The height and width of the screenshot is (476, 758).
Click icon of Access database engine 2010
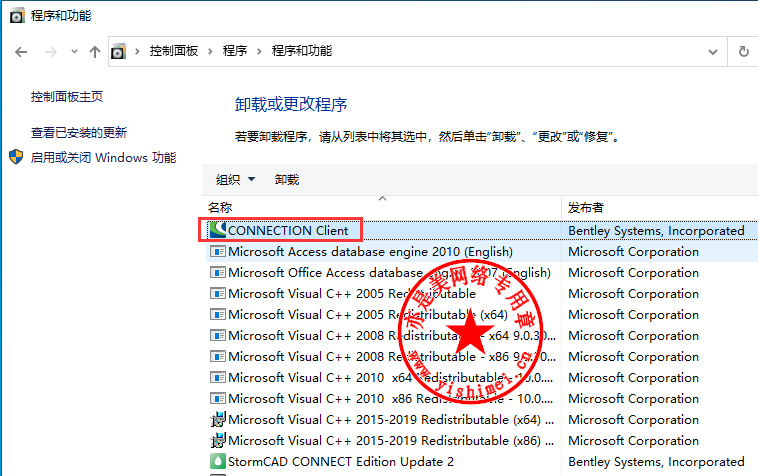[218, 251]
